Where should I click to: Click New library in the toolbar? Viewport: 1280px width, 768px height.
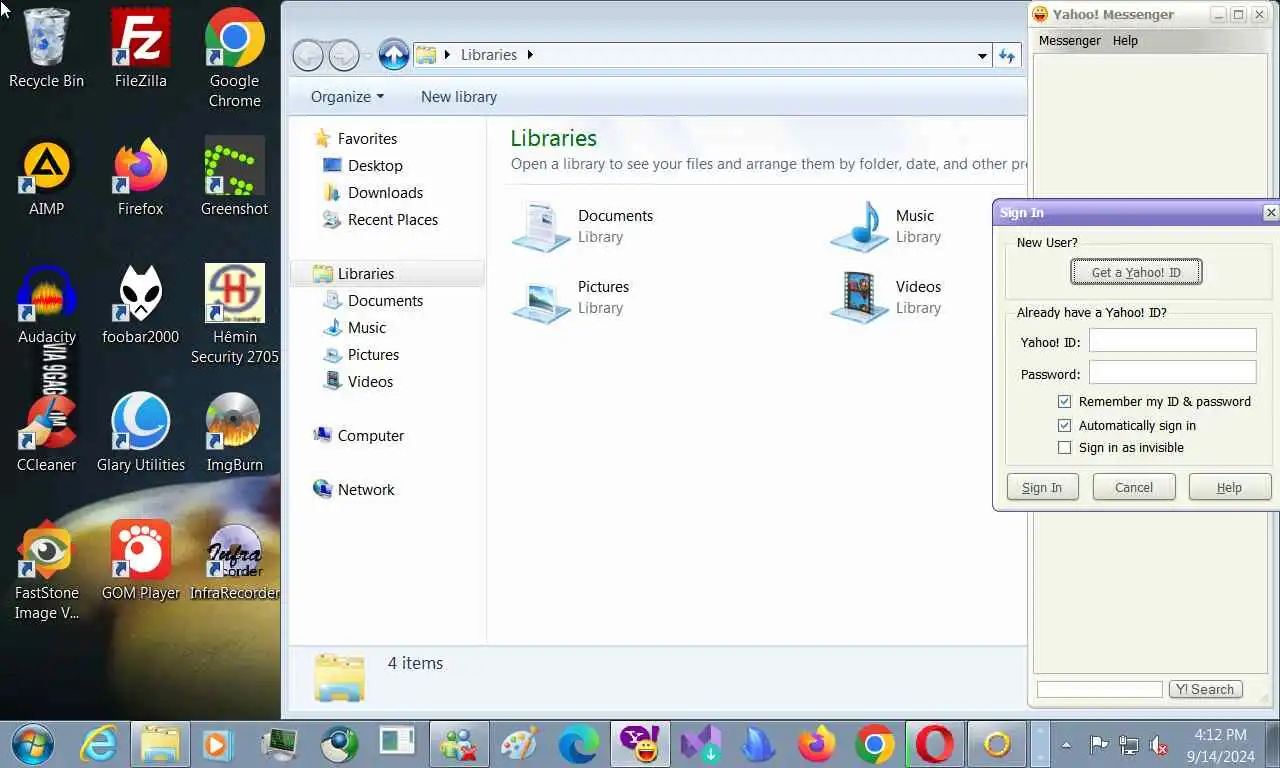[459, 97]
